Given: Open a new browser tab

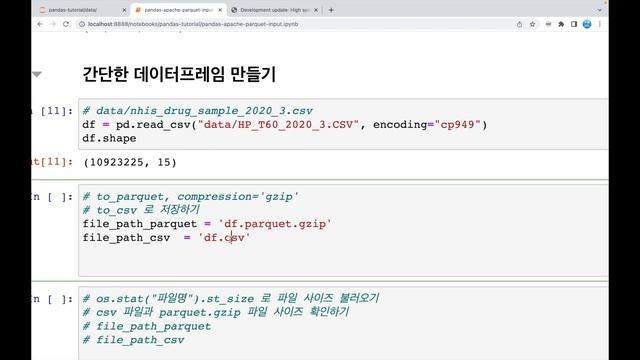Looking at the screenshot, I should (x=331, y=10).
